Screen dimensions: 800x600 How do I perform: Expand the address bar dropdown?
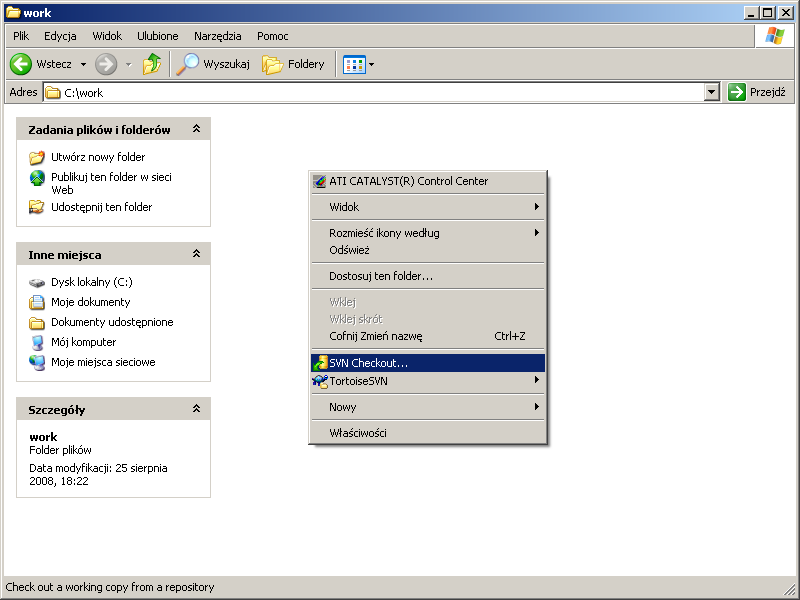point(712,92)
